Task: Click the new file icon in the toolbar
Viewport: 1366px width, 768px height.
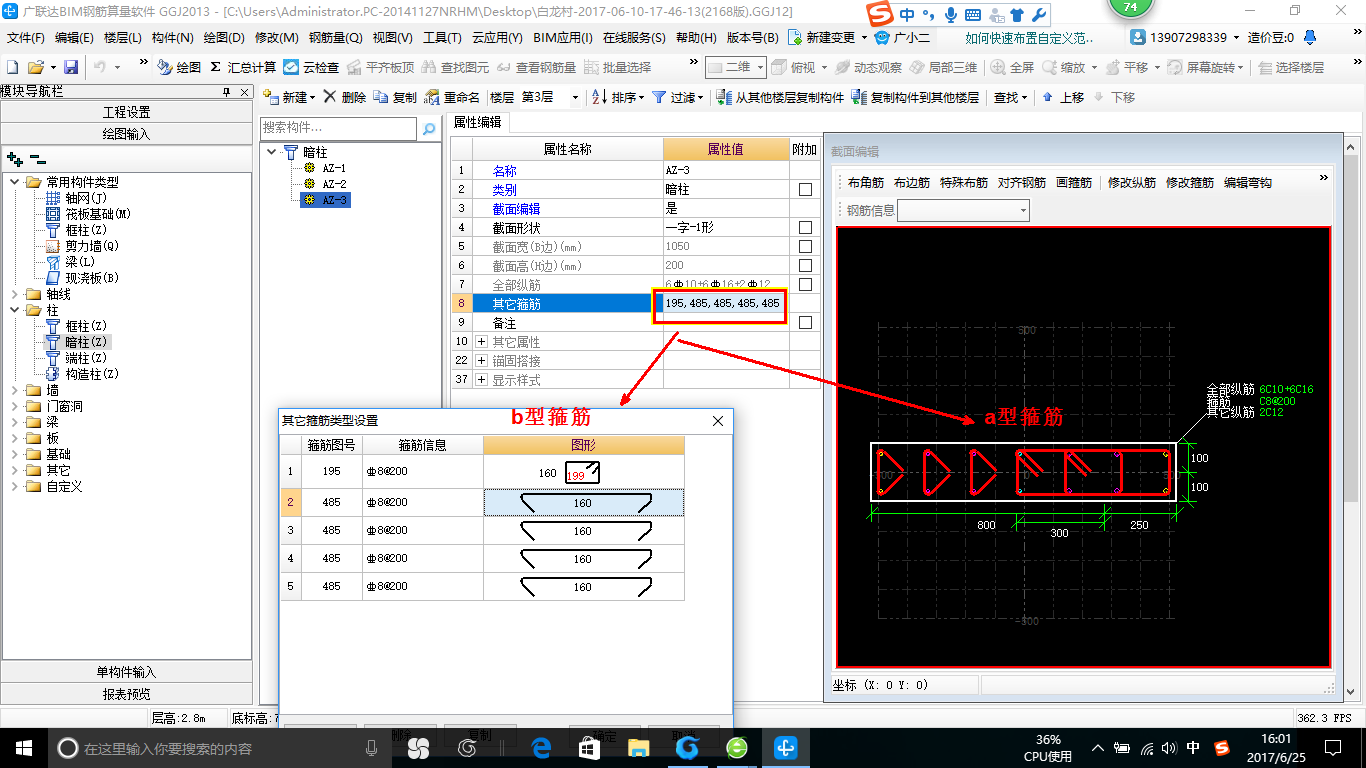Action: coord(12,67)
